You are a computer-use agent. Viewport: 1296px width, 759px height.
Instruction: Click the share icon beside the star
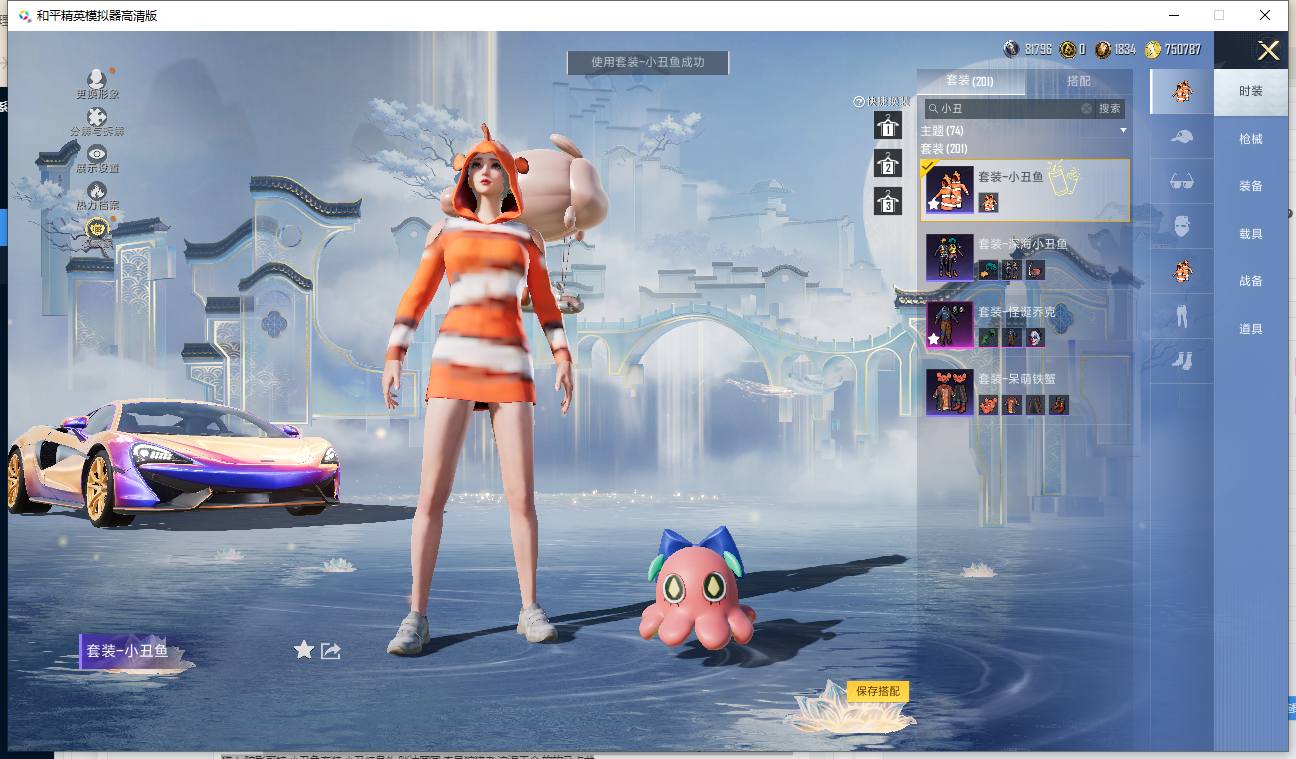click(331, 651)
